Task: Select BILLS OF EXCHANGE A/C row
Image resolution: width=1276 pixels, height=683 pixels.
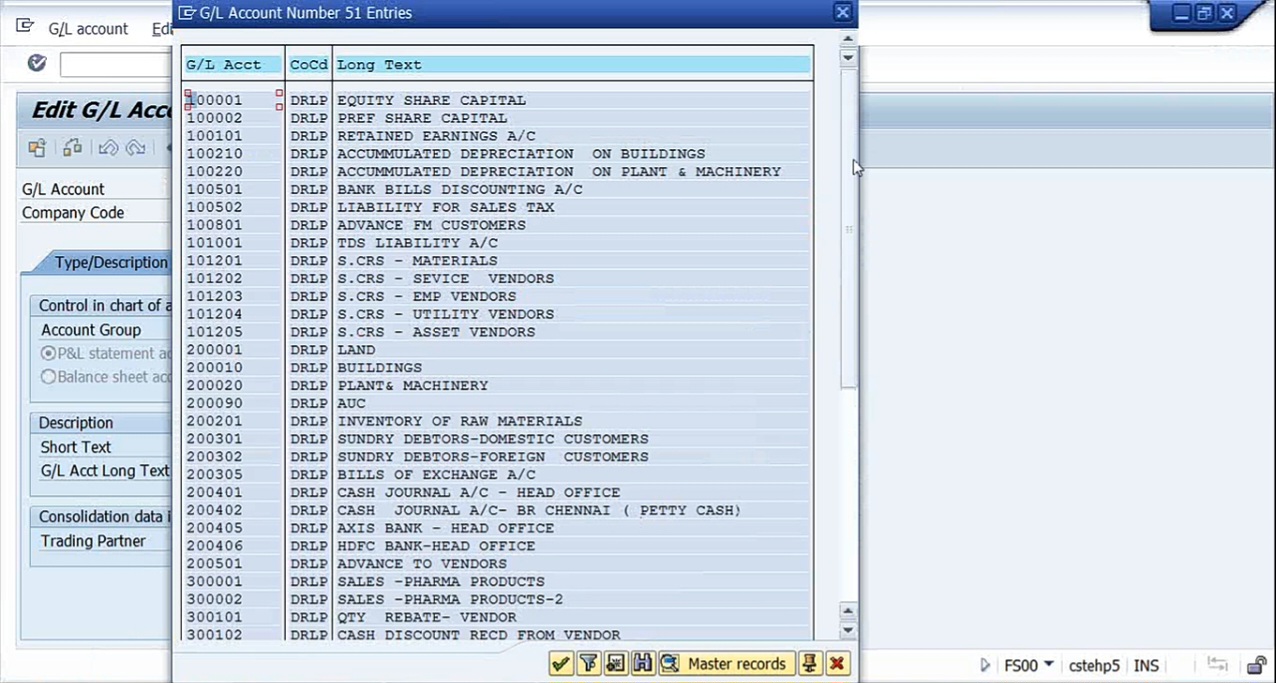Action: [497, 475]
